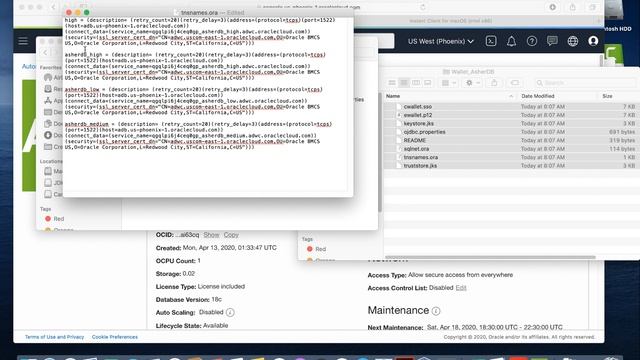Screen dimensions: 640x360
Task: Click Edit link for Access Control List
Action: tap(461, 288)
